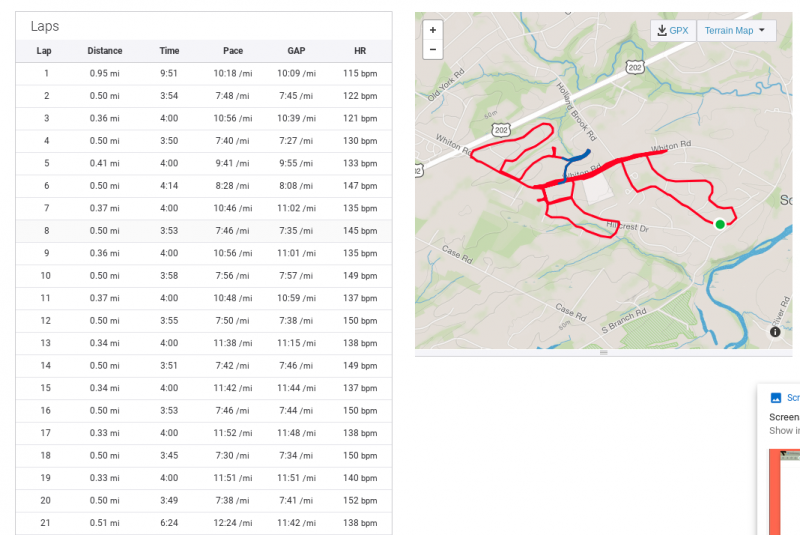Click the blue route segment on map
800x535 pixels.
pos(576,157)
